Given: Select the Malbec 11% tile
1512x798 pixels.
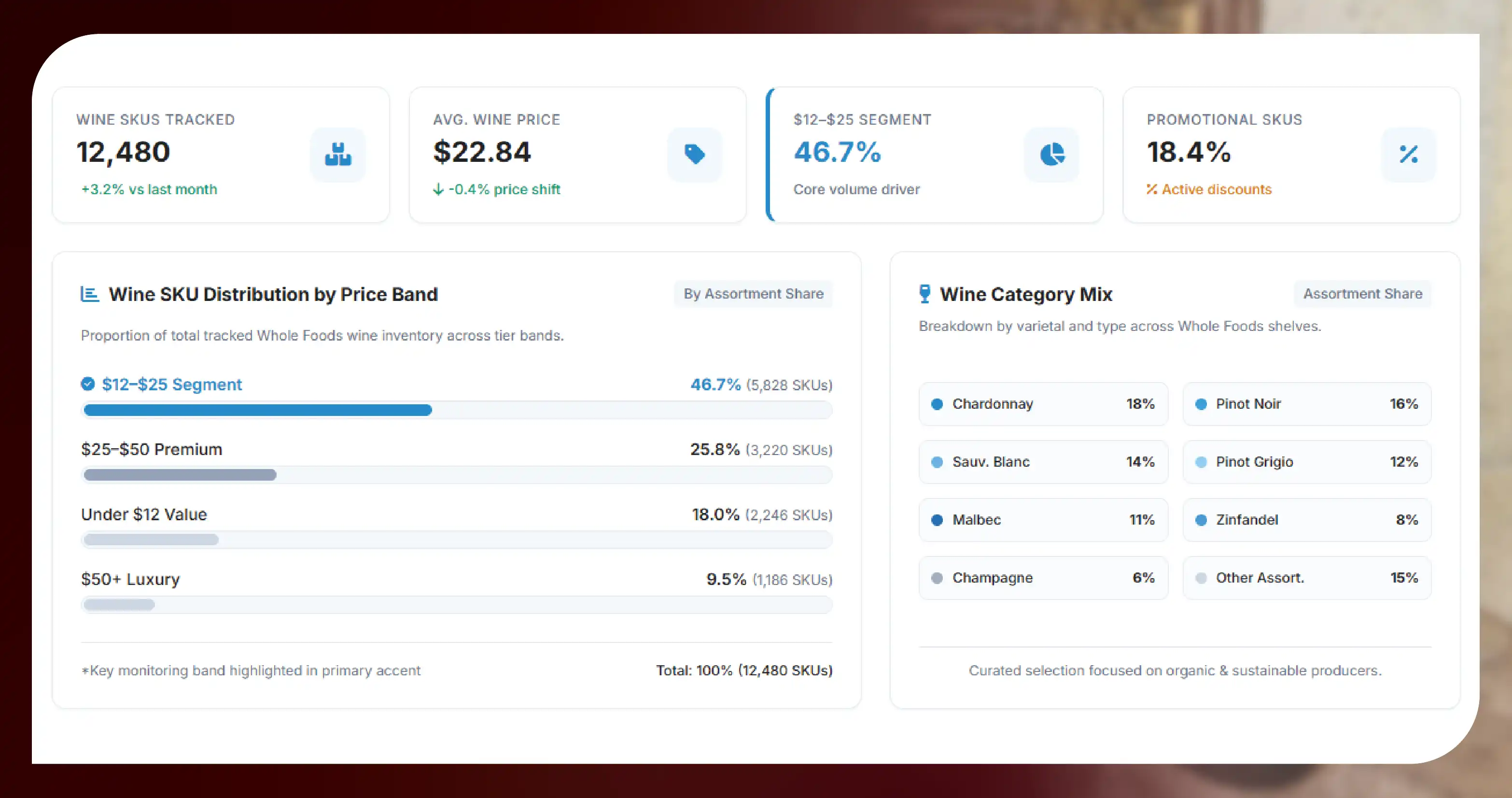Looking at the screenshot, I should tap(1043, 520).
